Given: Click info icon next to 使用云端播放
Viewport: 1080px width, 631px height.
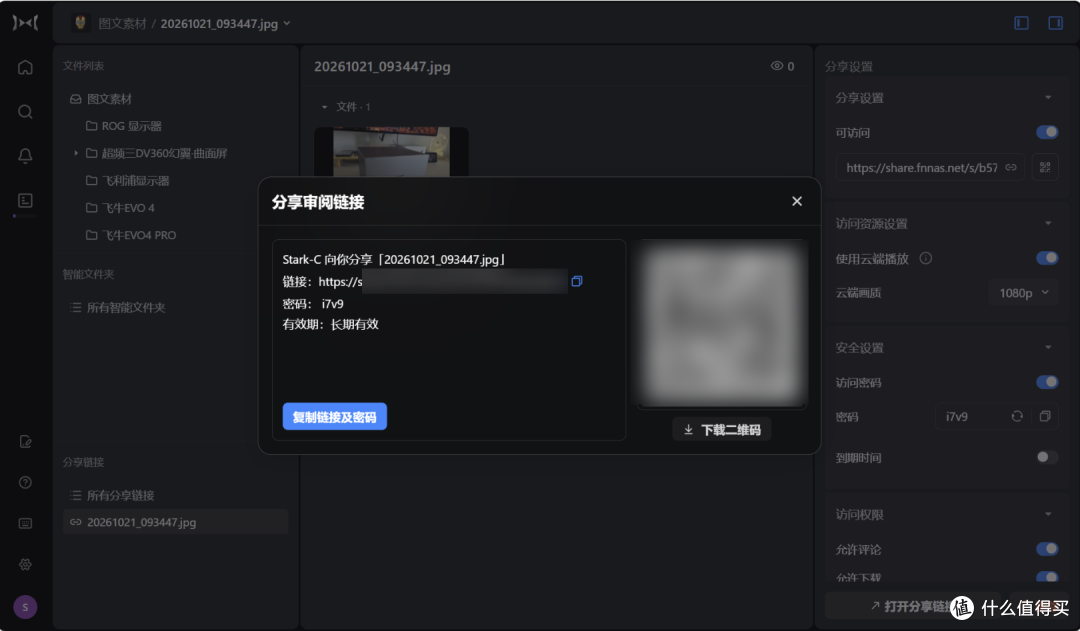Looking at the screenshot, I should point(926,258).
